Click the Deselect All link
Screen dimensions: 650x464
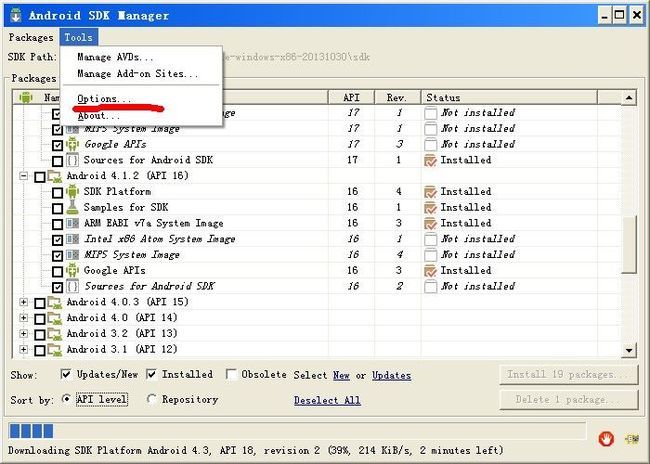pos(327,400)
